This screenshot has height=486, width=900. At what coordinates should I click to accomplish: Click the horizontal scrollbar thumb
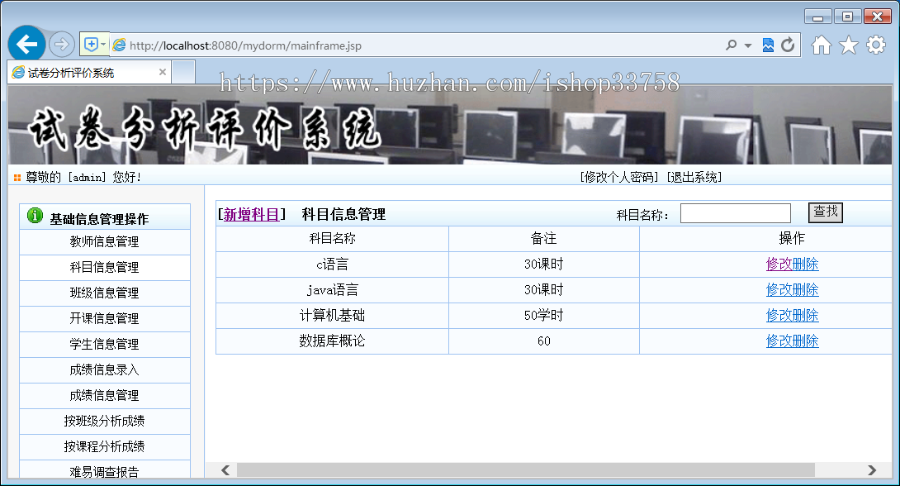[x=526, y=471]
